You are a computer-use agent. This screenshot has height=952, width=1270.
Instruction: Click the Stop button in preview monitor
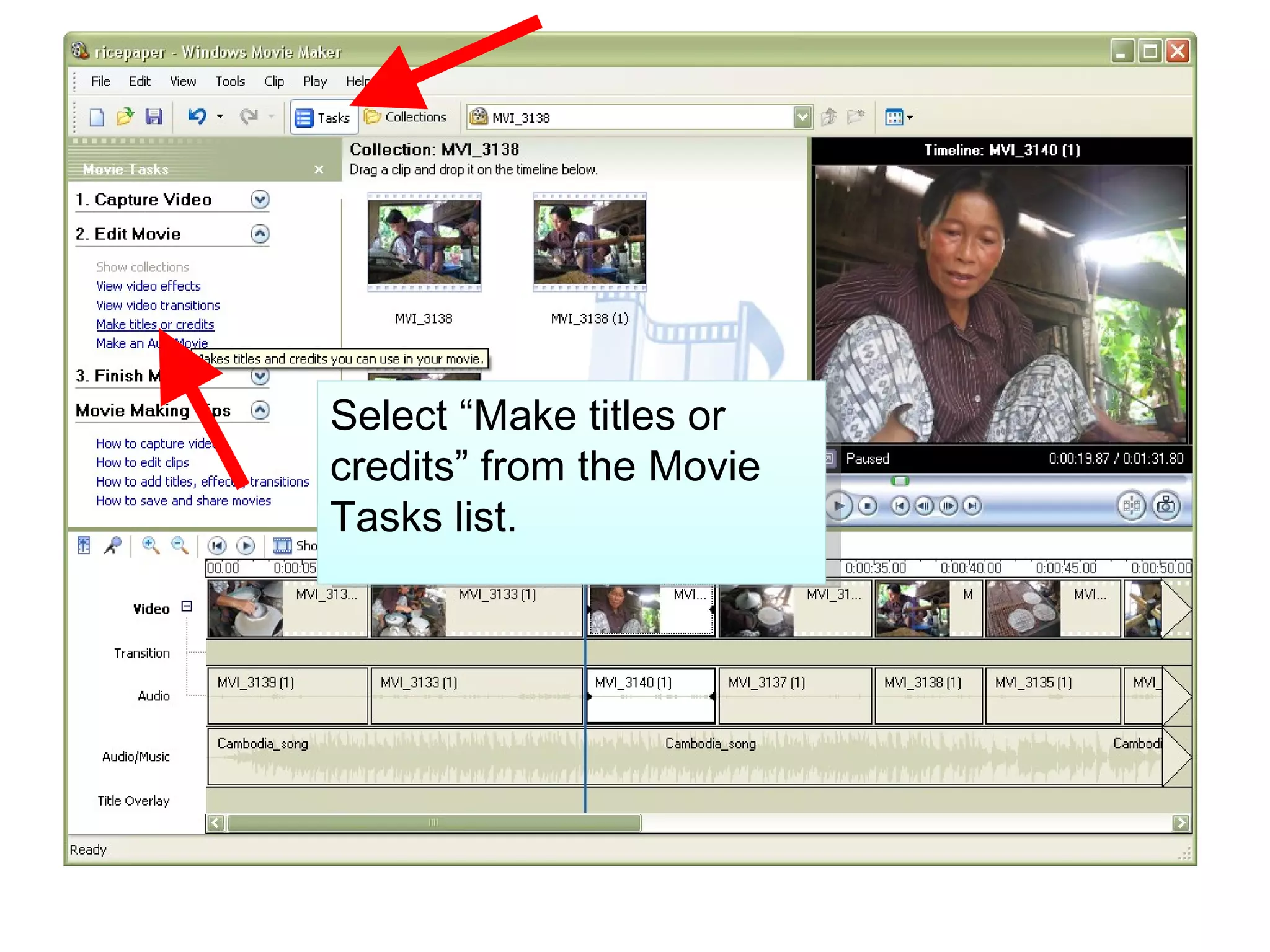click(x=868, y=506)
